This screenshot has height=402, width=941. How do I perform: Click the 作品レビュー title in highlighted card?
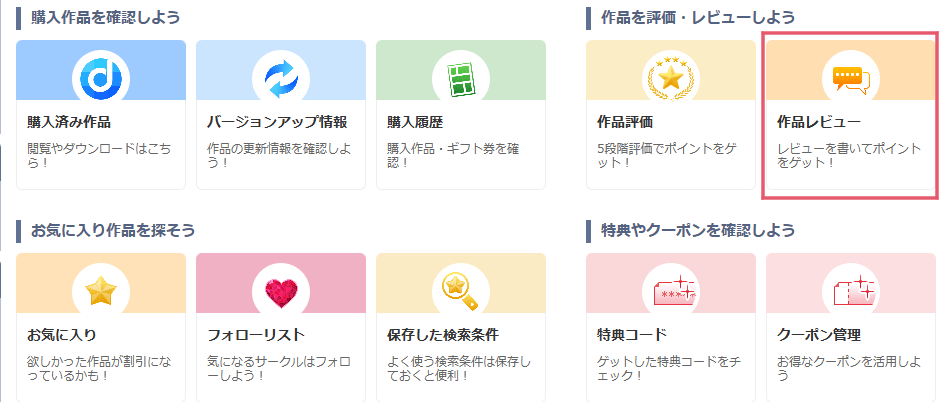coord(819,122)
